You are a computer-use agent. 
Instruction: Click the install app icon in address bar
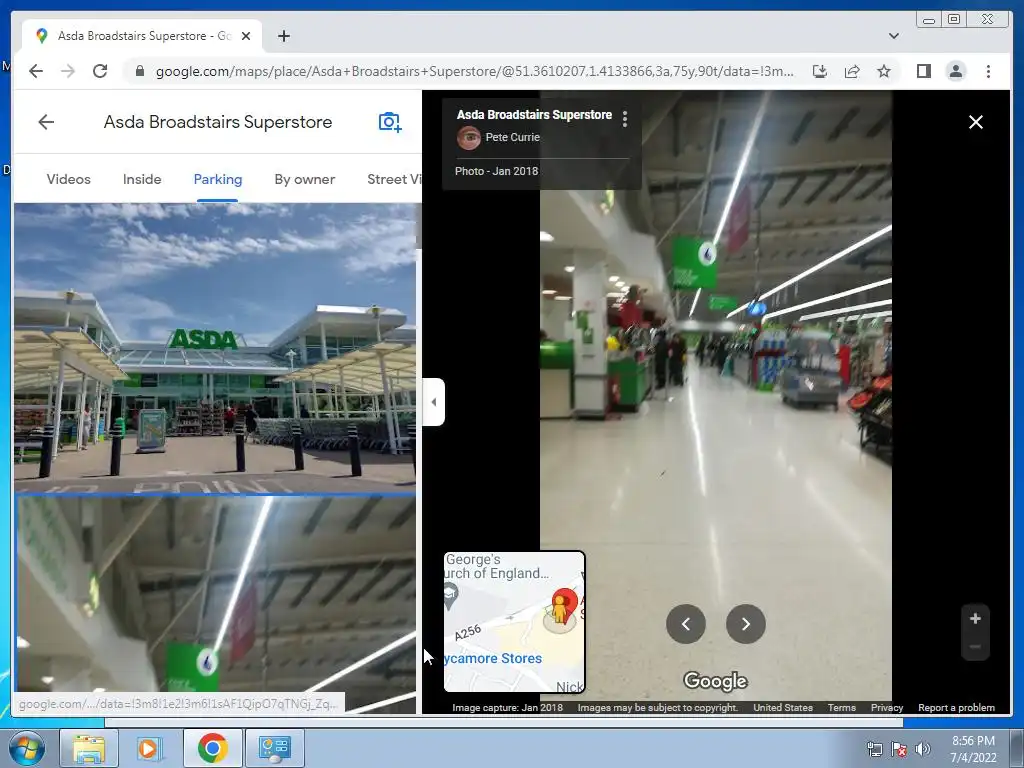tap(820, 71)
